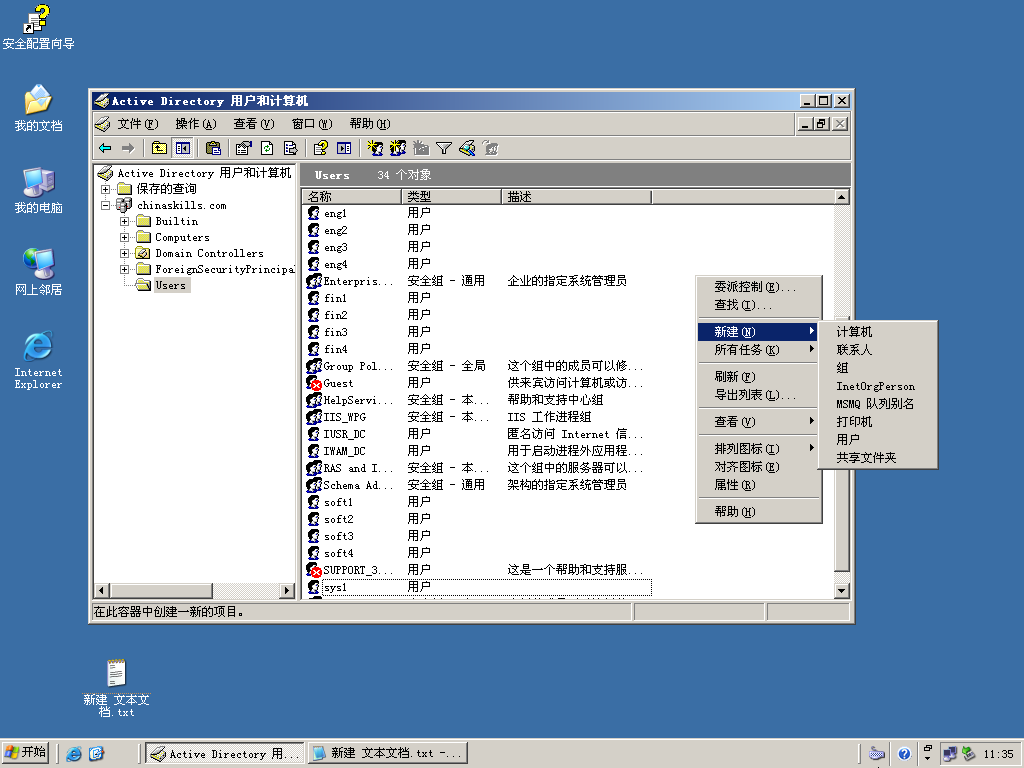Choose MSMQ 队列别名 in the New submenu
Screen dimensions: 1024x768
tap(877, 404)
